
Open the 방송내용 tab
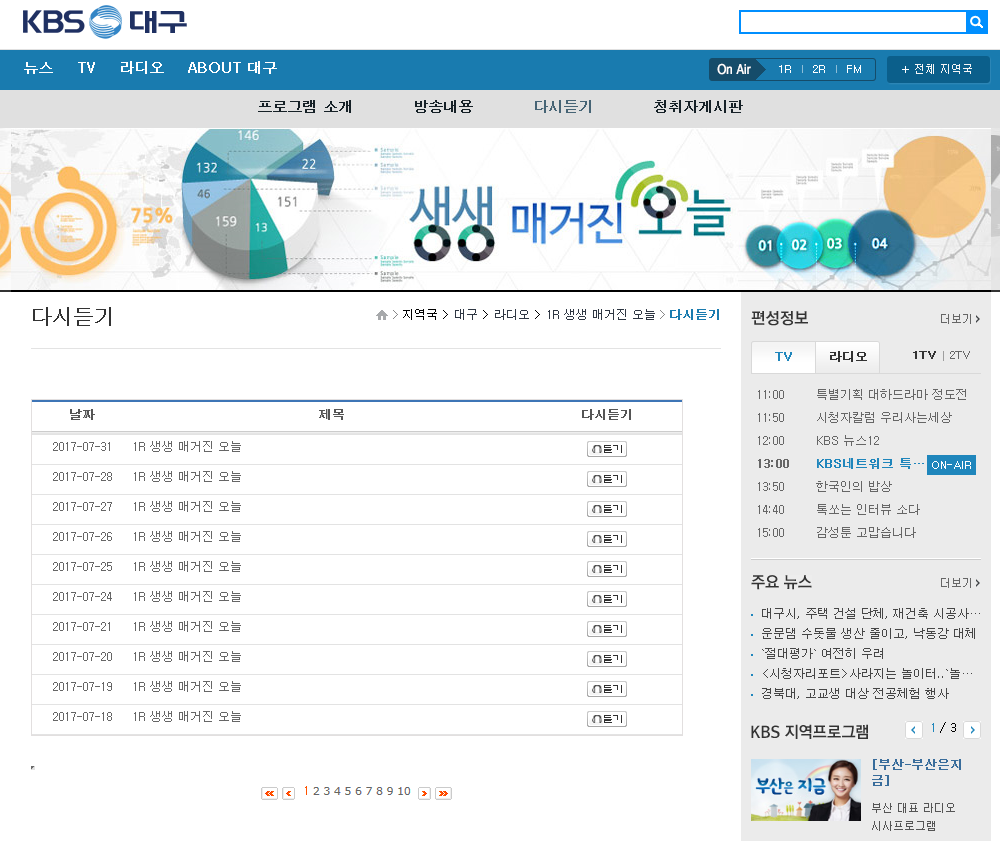point(443,106)
